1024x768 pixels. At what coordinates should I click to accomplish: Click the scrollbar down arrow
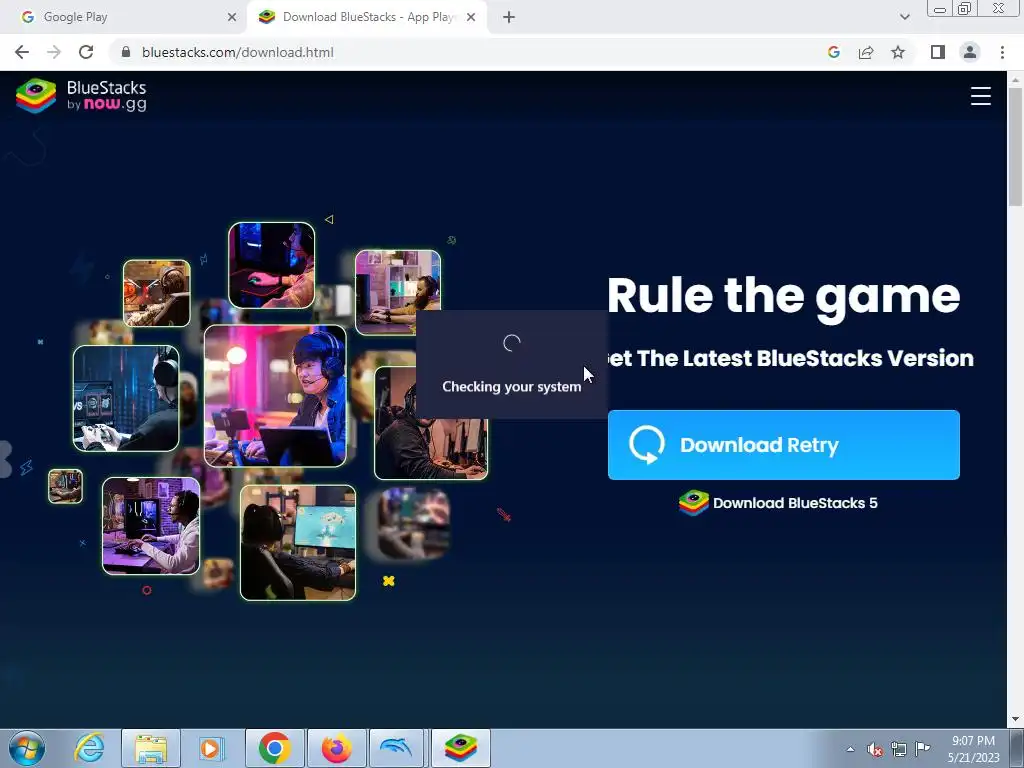pos(1015,720)
